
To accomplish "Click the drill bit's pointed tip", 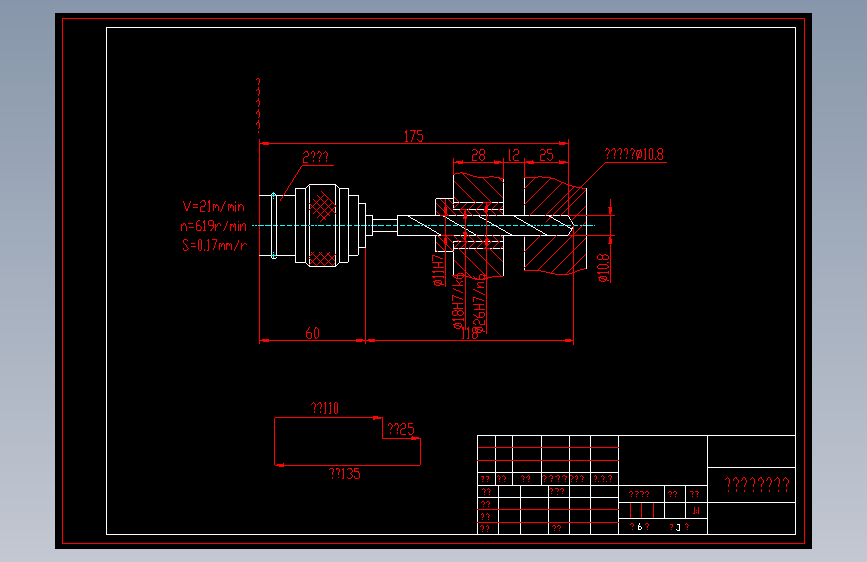I will pyautogui.click(x=571, y=226).
